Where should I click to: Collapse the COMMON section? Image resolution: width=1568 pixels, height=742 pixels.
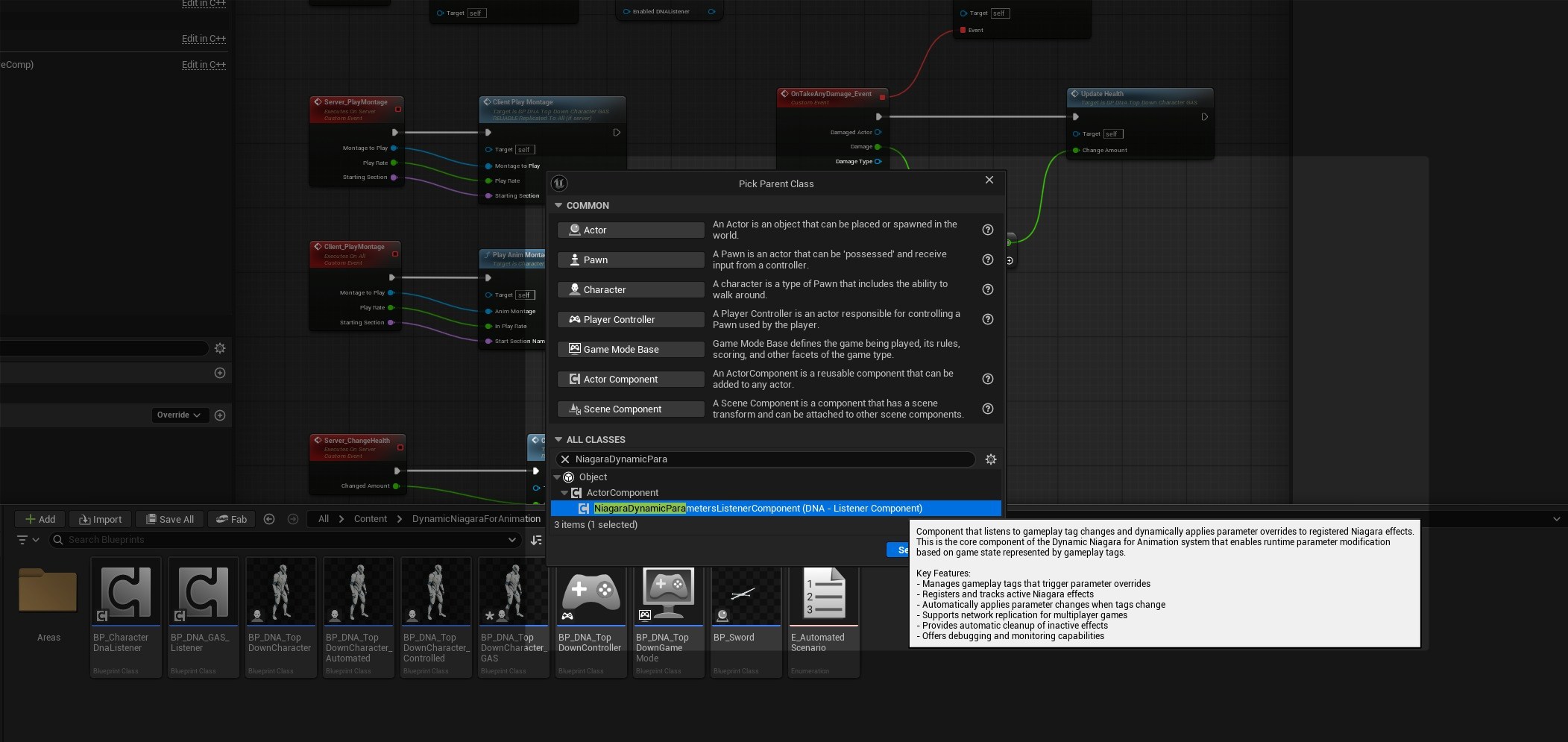(558, 205)
